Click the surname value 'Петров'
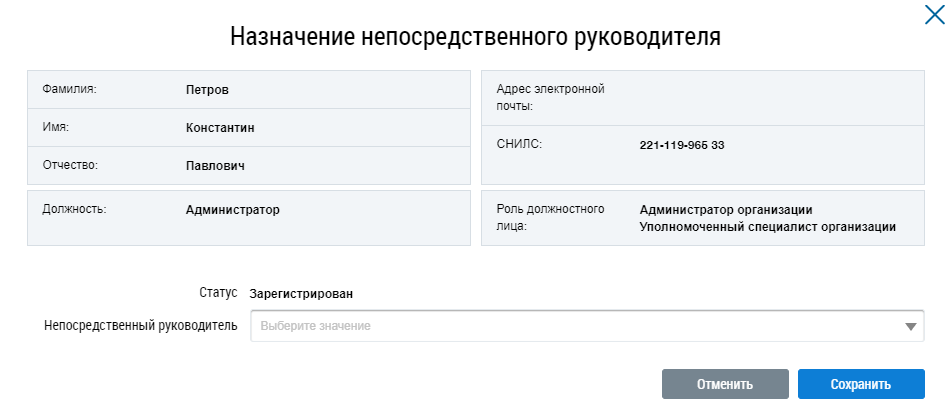 [207, 90]
